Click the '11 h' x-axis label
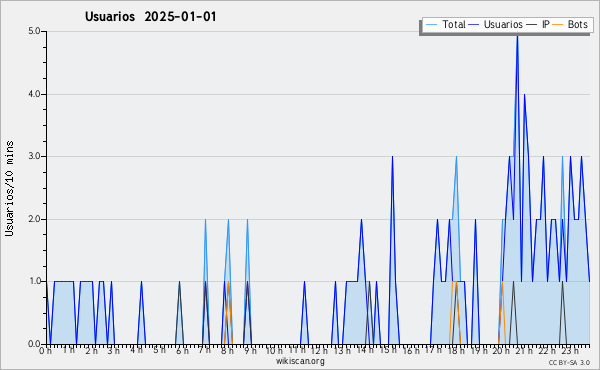Viewport: 600px width, 370px height. [297, 350]
